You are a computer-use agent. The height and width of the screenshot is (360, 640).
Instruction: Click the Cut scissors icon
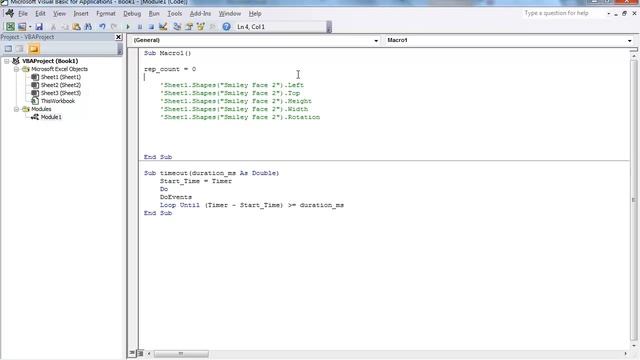(53, 27)
